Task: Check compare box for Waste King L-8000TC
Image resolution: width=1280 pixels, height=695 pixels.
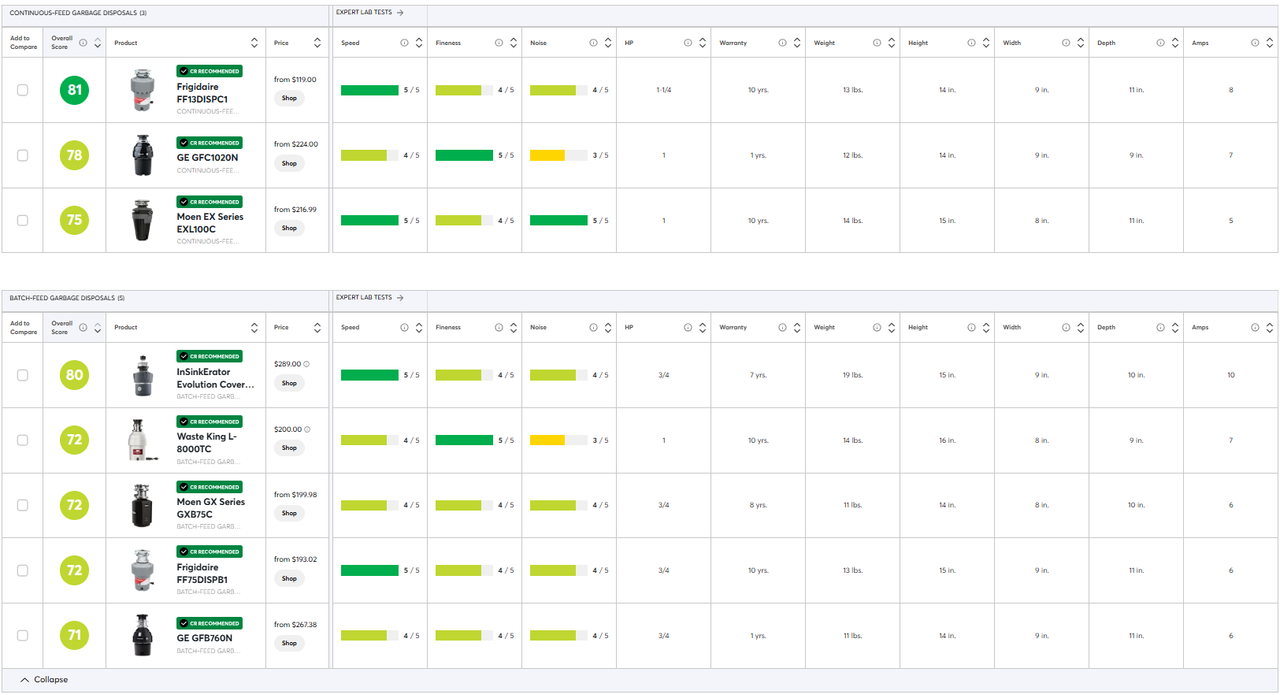Action: click(x=22, y=440)
